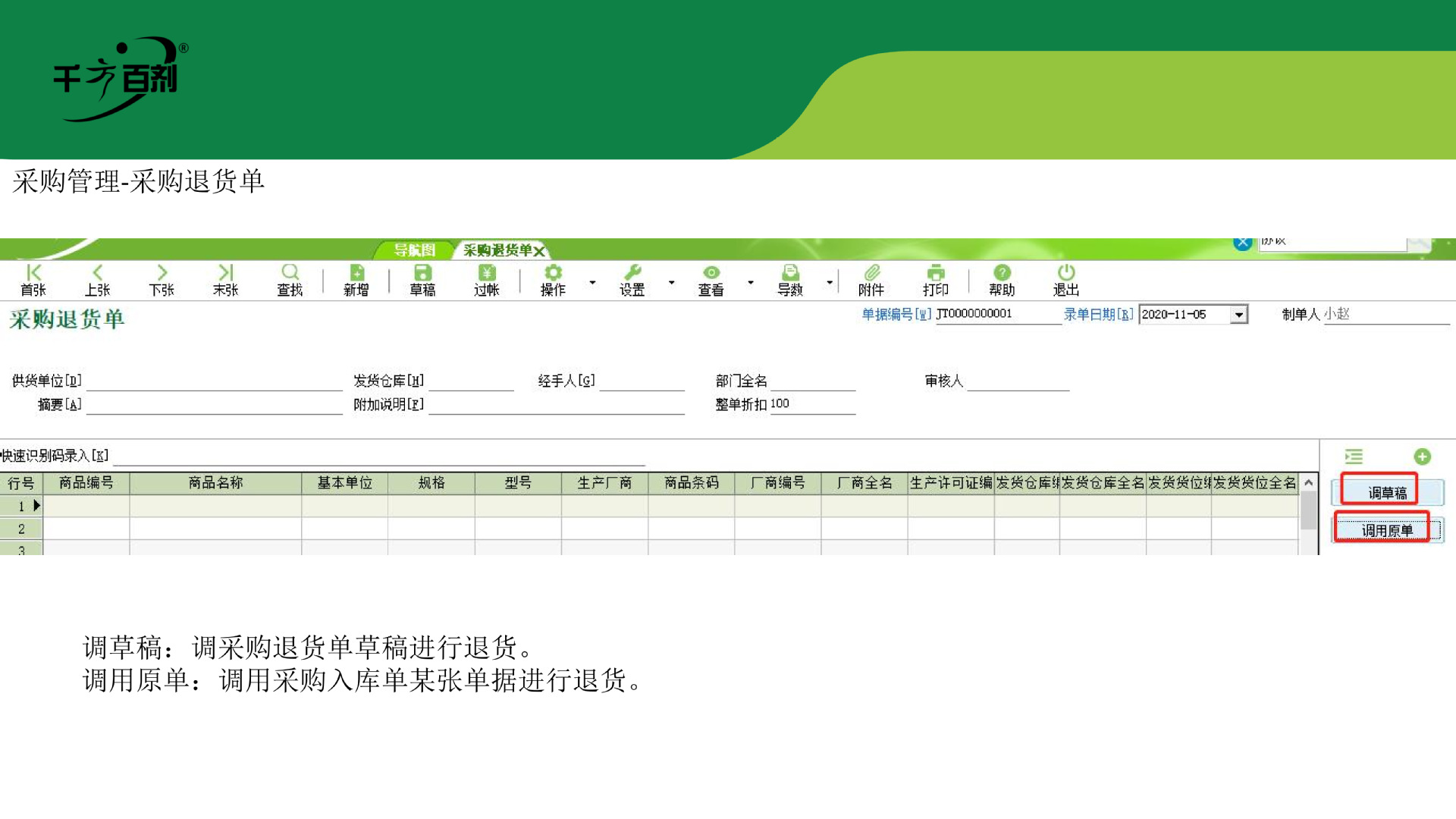Go to next record via 下张 icon
This screenshot has width=1456, height=819.
162,279
